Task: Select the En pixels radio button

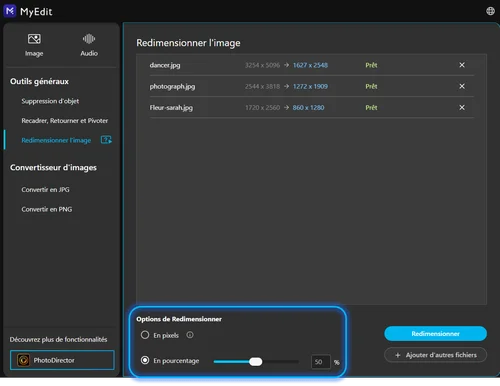Action: [x=145, y=335]
